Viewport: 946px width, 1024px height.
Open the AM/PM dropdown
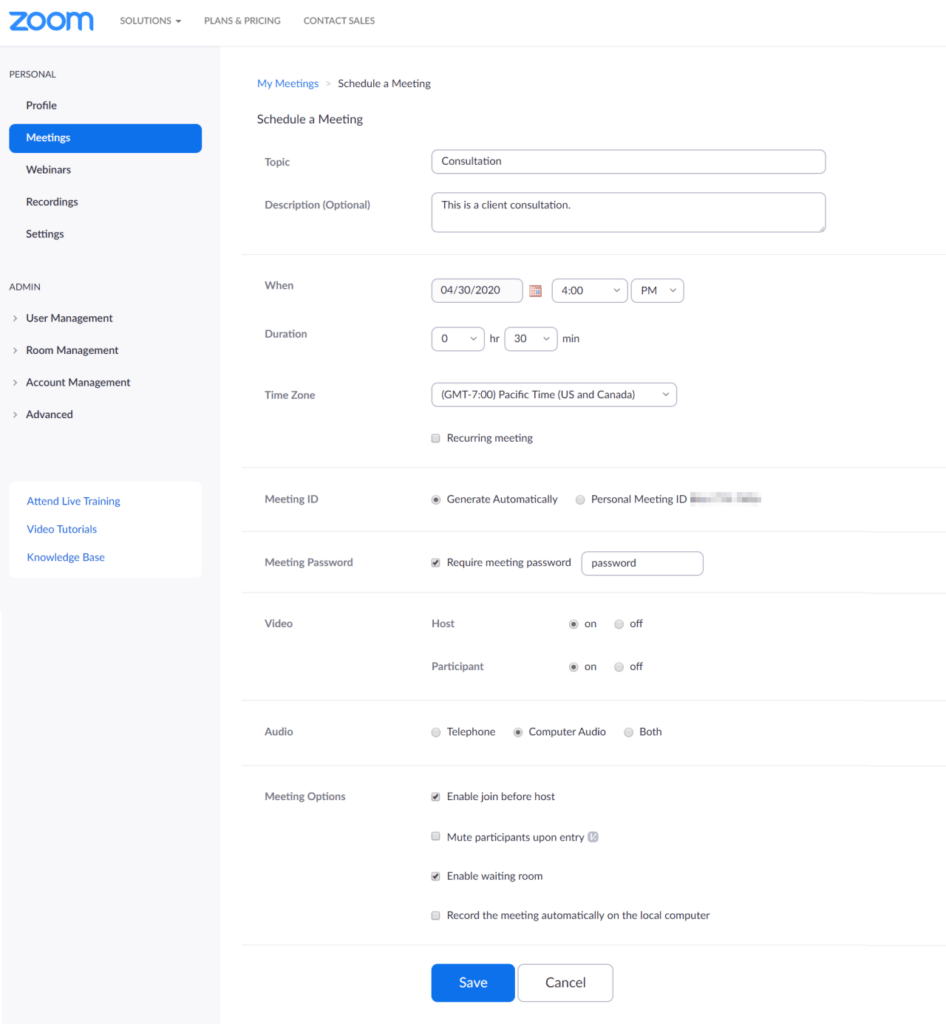coord(657,290)
